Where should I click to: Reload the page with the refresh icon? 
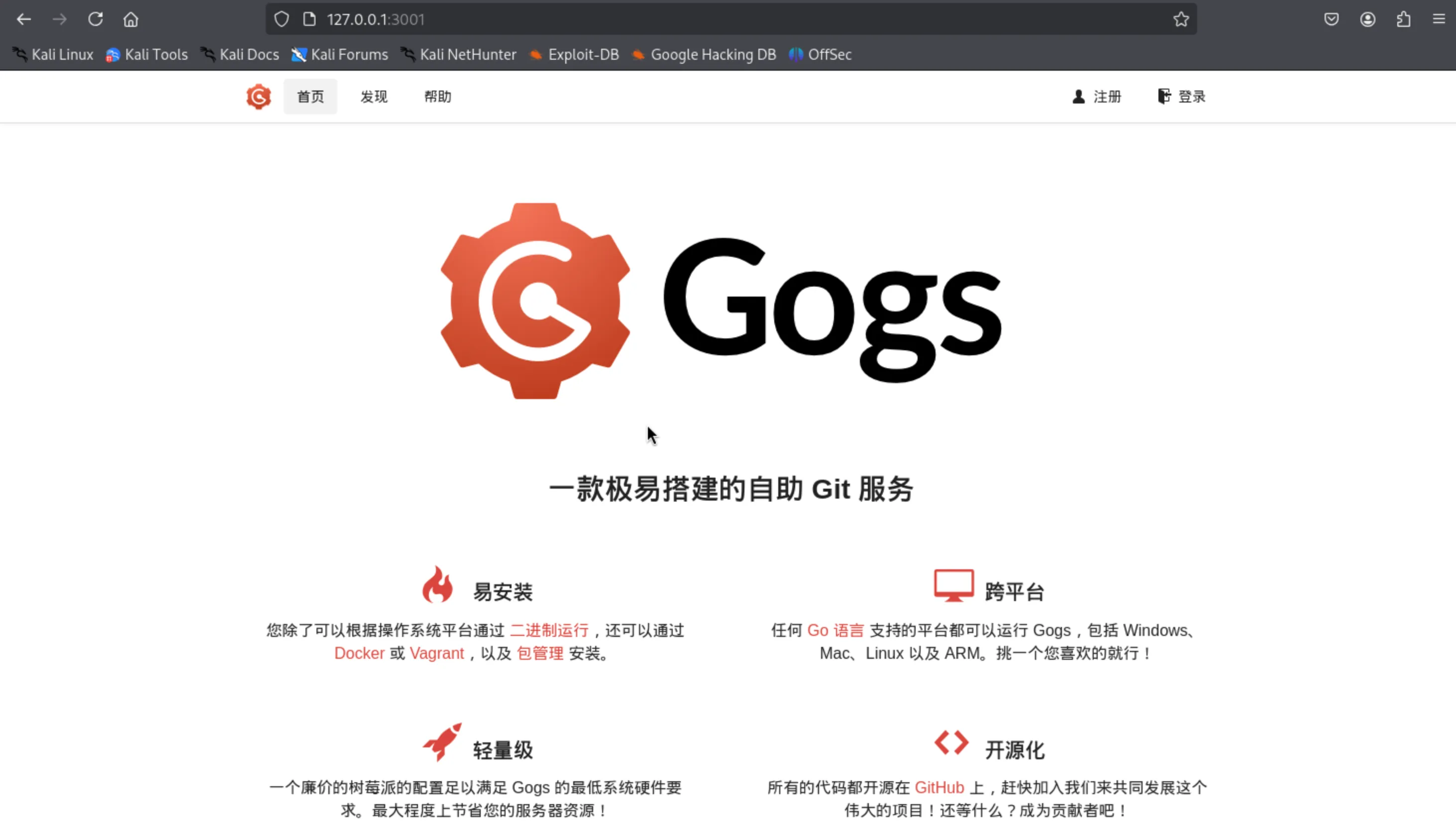95,19
